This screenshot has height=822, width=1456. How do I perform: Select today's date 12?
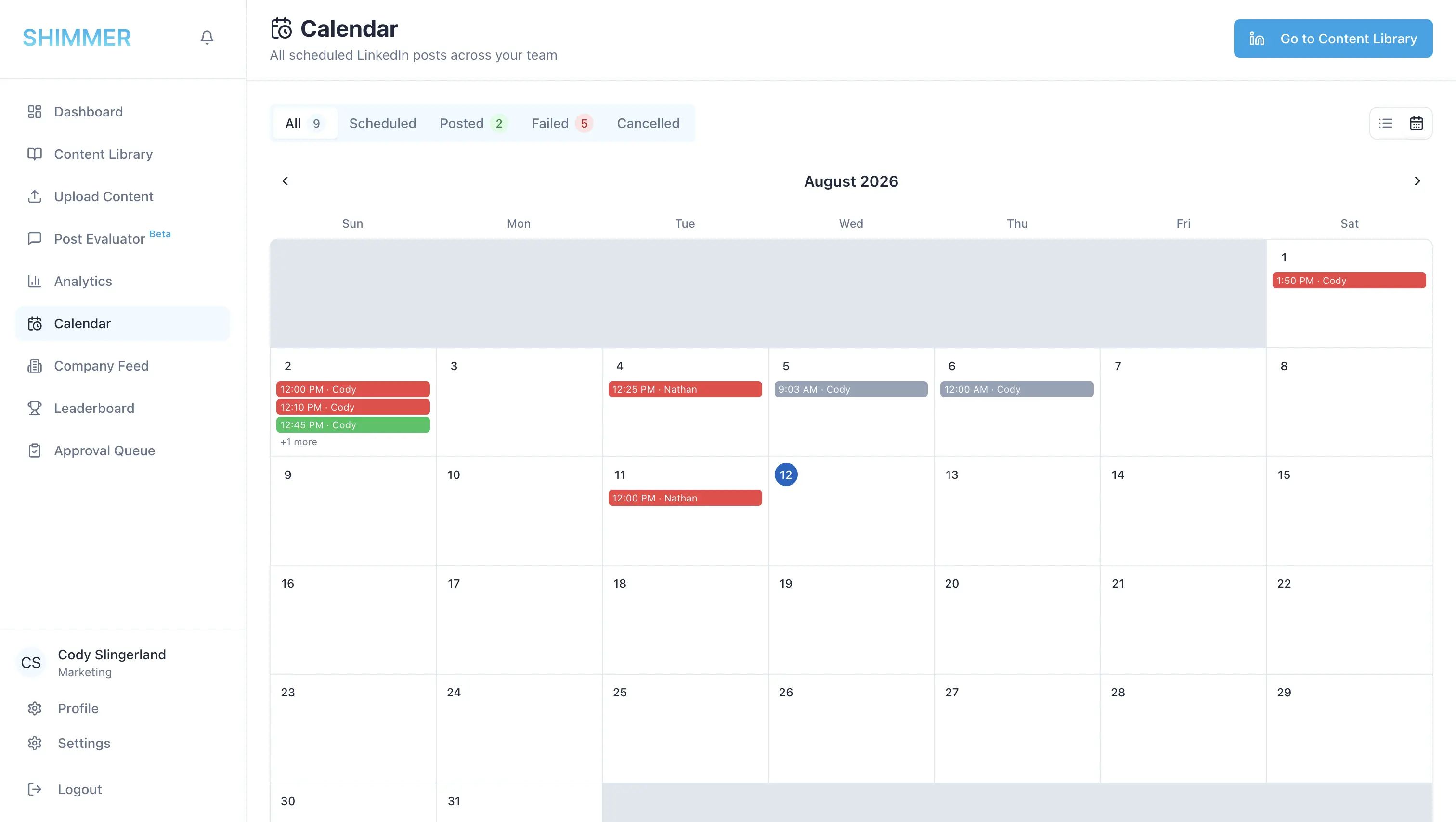(786, 475)
